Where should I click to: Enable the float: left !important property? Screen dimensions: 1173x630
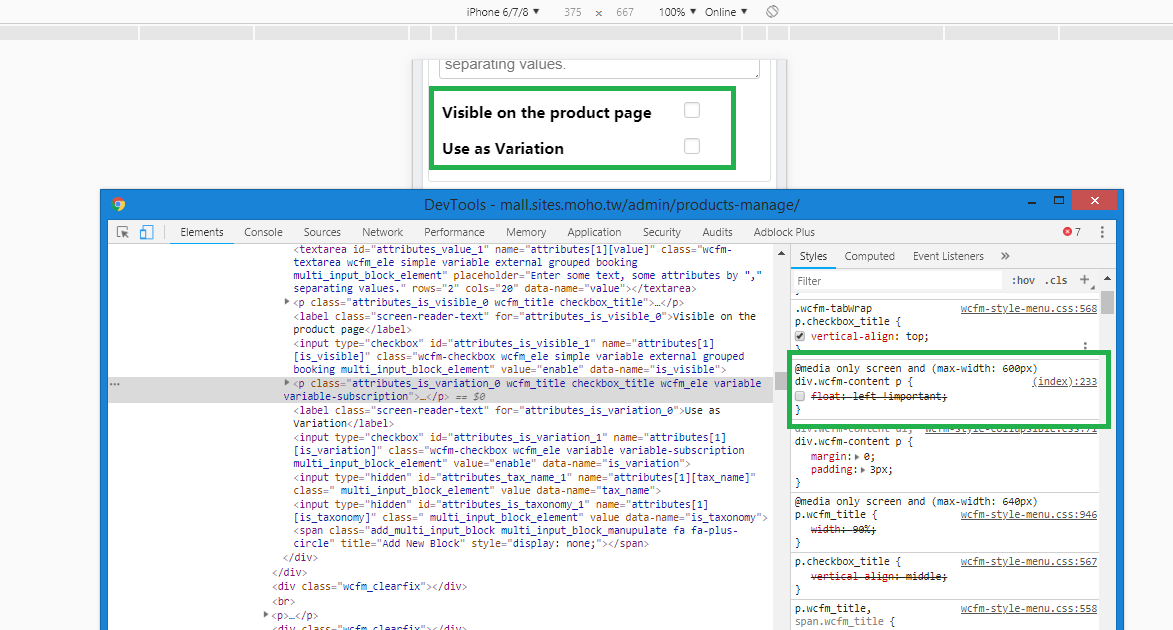[x=800, y=396]
